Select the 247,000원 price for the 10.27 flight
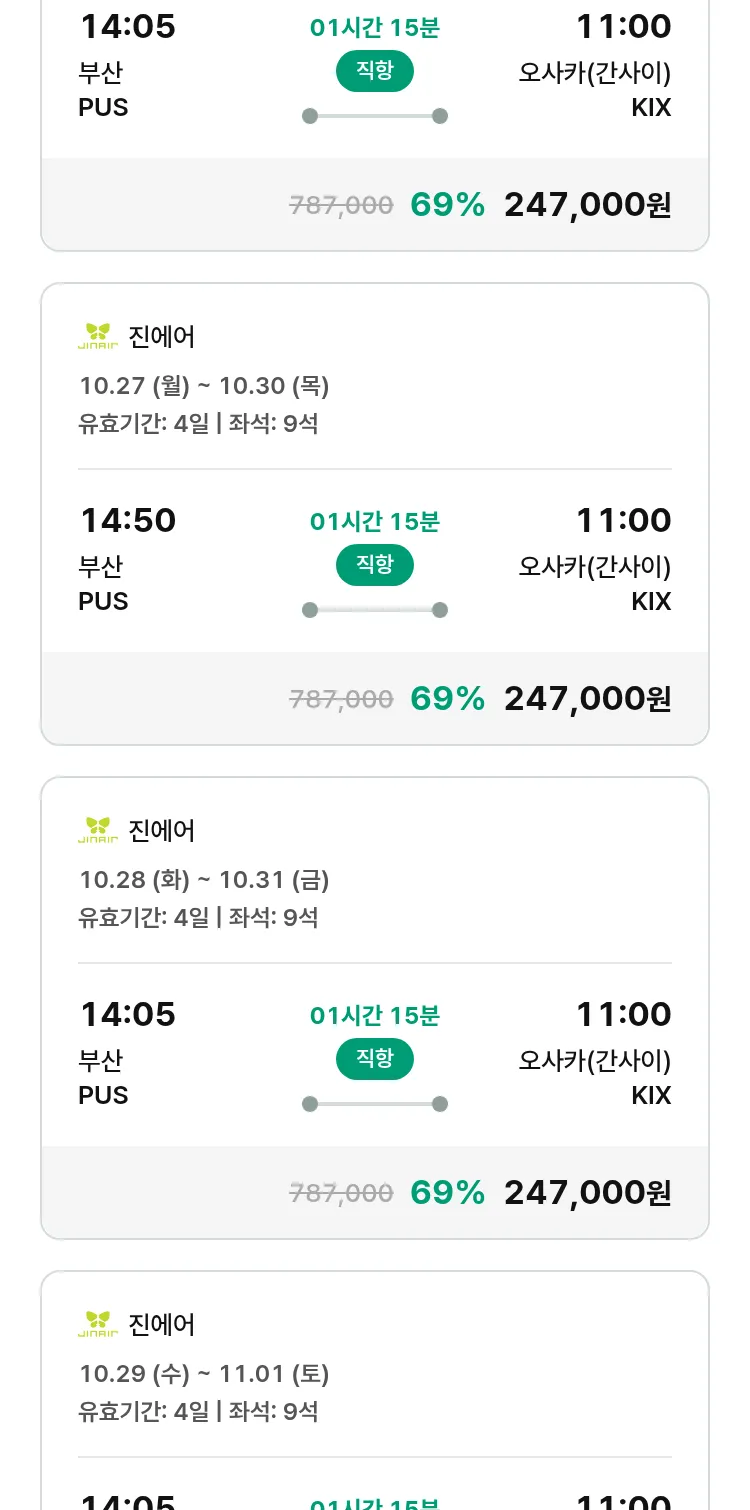Image resolution: width=750 pixels, height=1510 pixels. click(x=587, y=699)
